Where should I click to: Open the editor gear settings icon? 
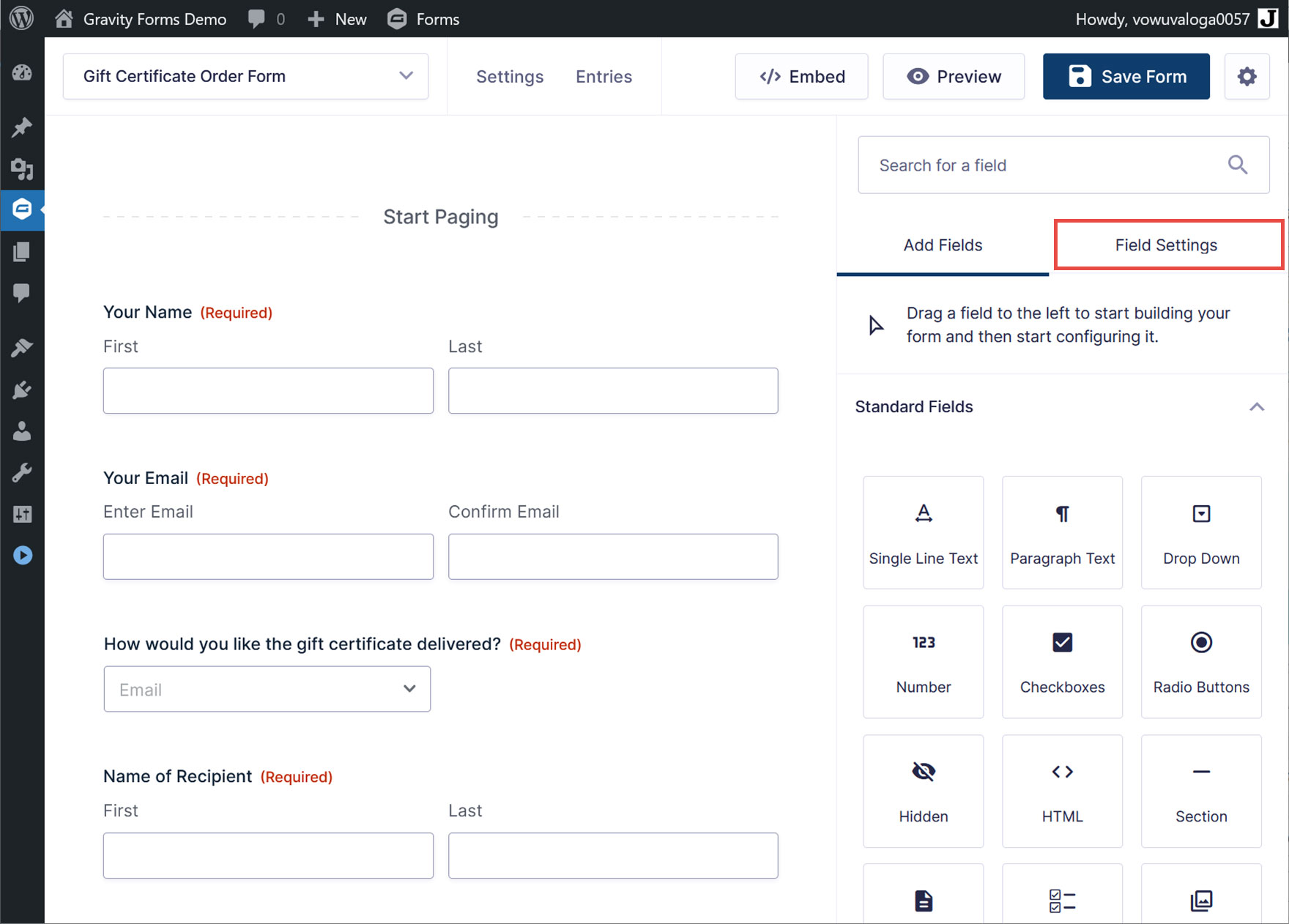1247,76
